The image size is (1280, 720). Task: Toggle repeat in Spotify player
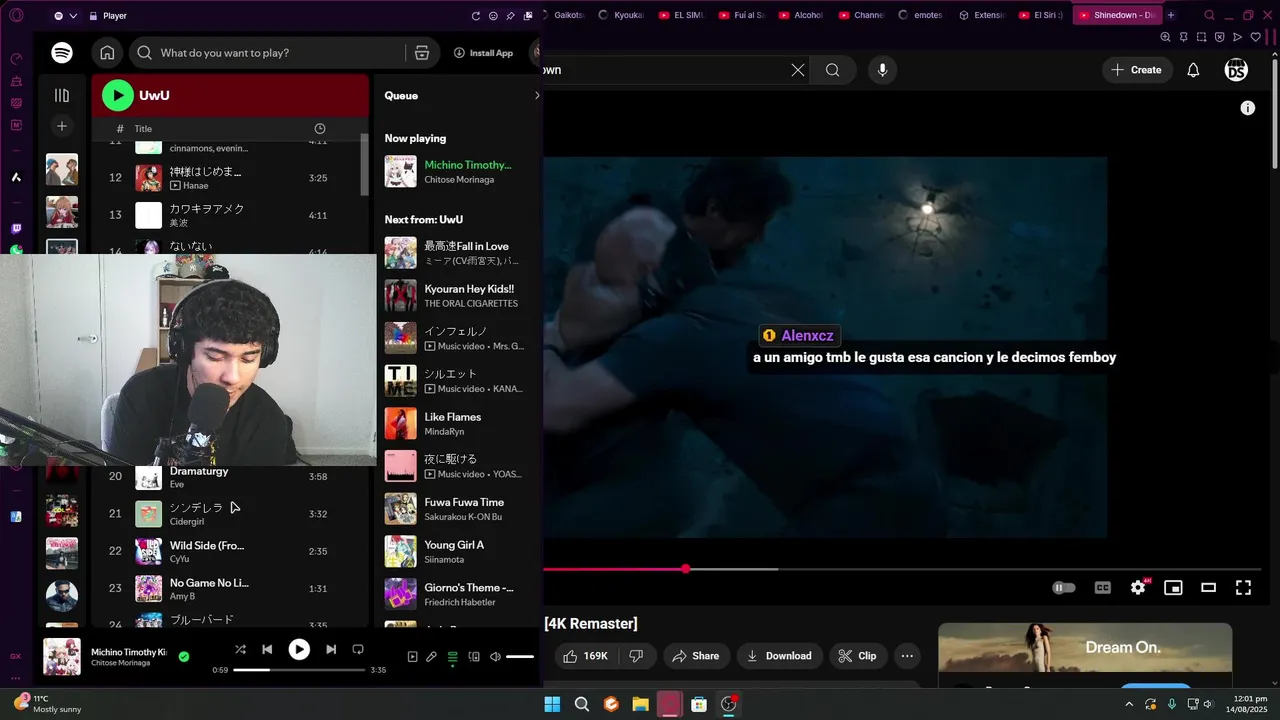(358, 649)
